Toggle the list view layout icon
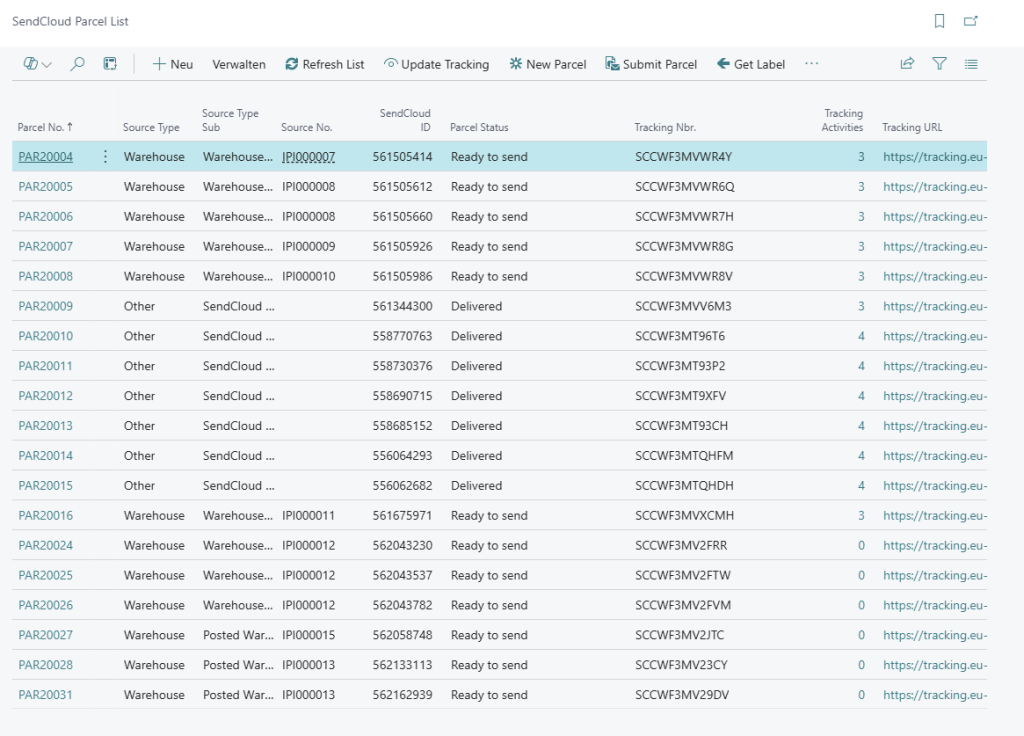The image size is (1024, 736). (x=971, y=64)
